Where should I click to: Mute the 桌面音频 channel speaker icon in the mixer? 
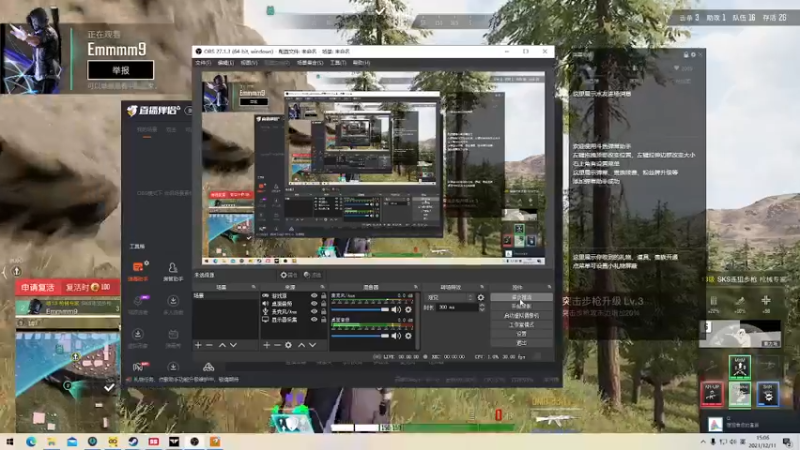(x=396, y=336)
